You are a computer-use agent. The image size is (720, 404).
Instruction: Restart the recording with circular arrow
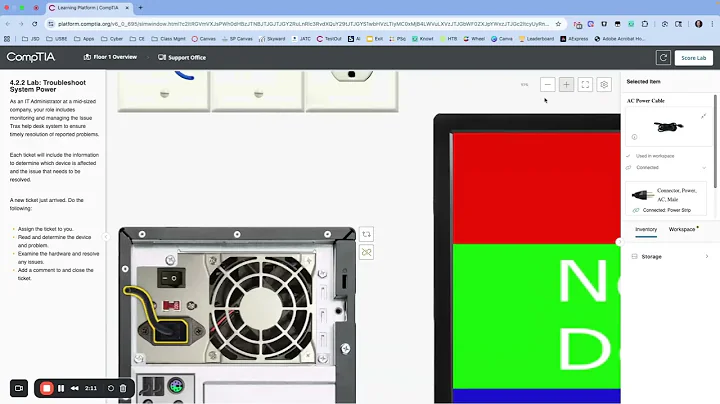111,388
